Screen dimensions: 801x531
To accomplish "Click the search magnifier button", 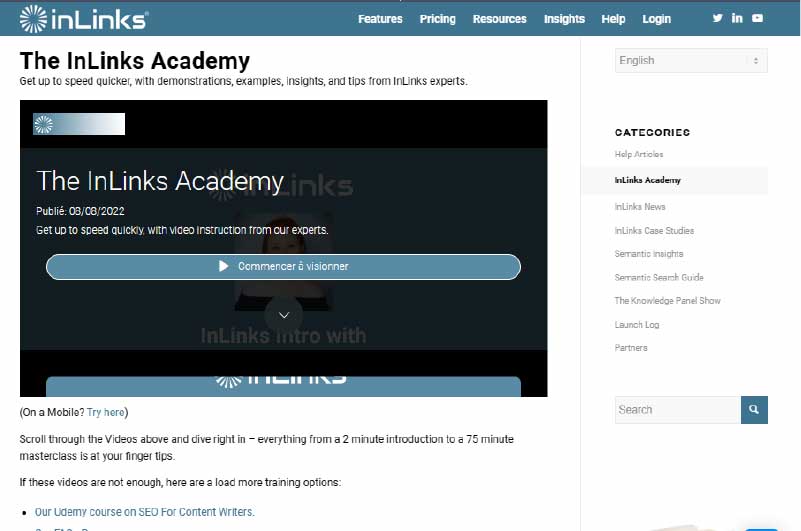I will tap(754, 409).
